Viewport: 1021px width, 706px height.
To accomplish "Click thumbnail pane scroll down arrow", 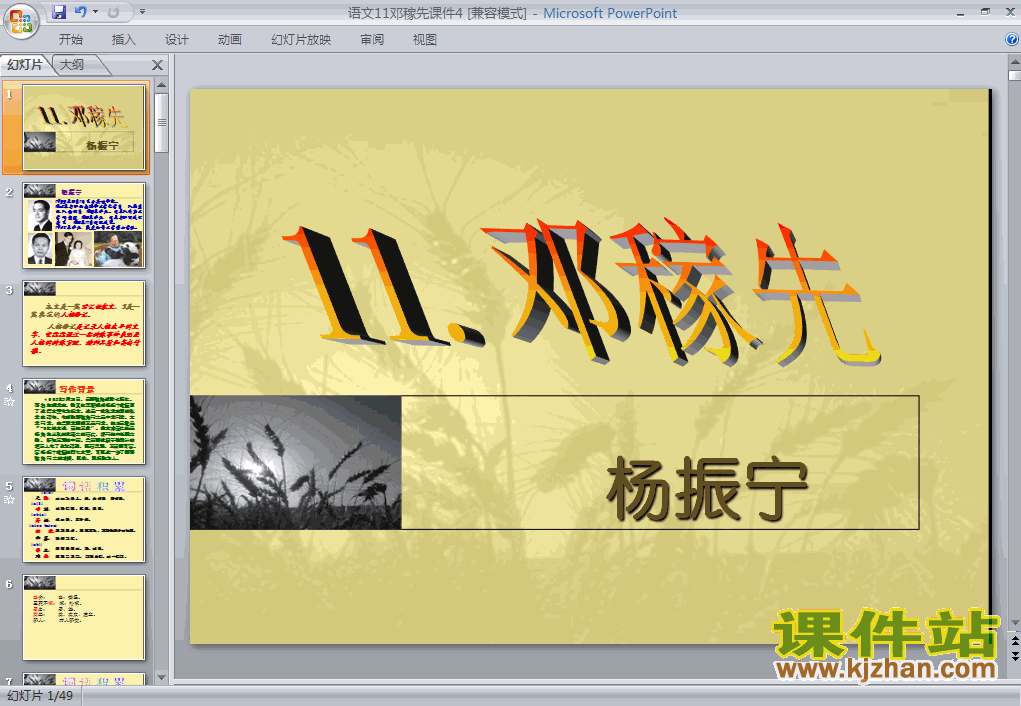I will coord(161,677).
